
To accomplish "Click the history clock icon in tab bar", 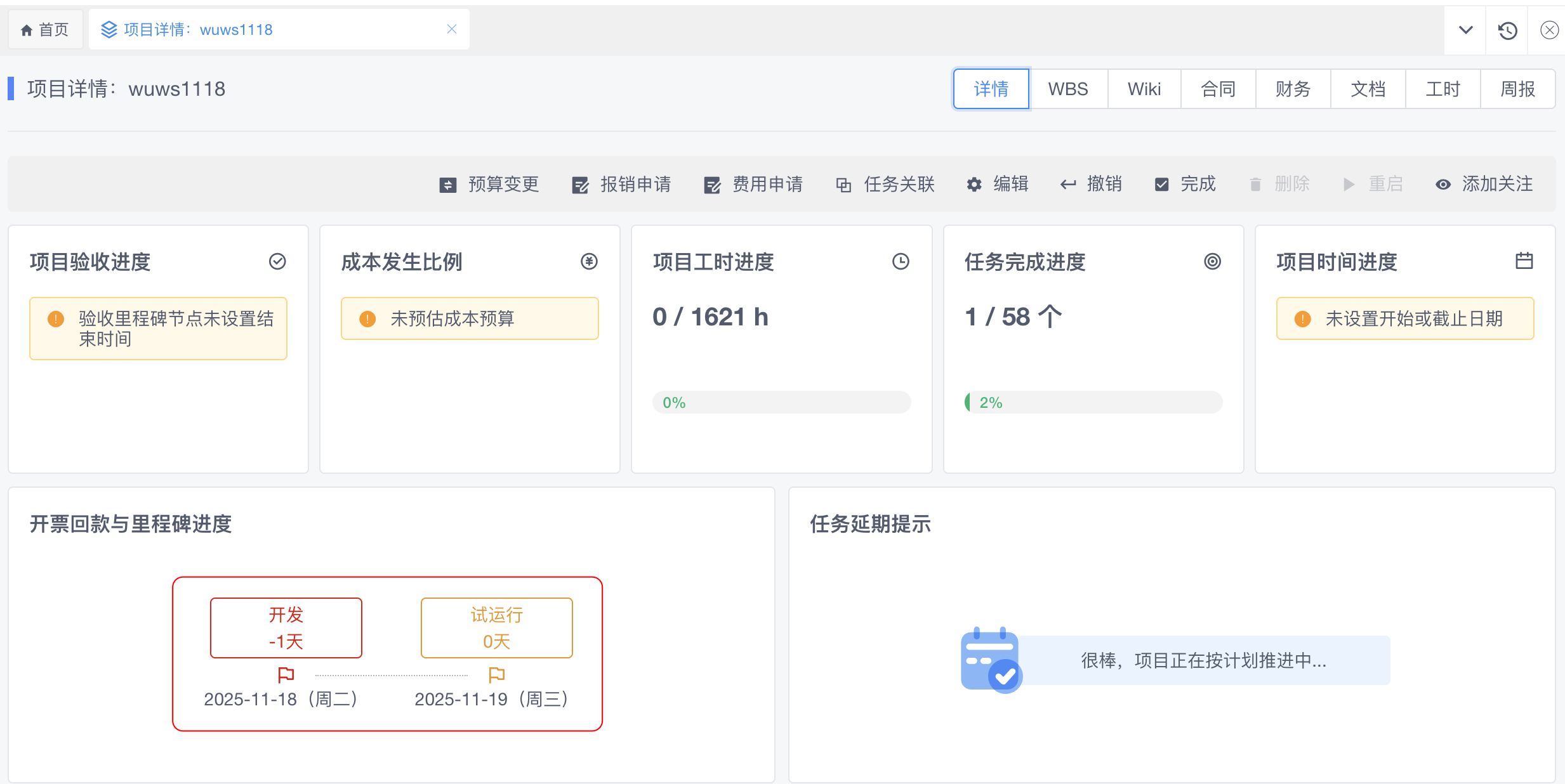I will pyautogui.click(x=1507, y=30).
